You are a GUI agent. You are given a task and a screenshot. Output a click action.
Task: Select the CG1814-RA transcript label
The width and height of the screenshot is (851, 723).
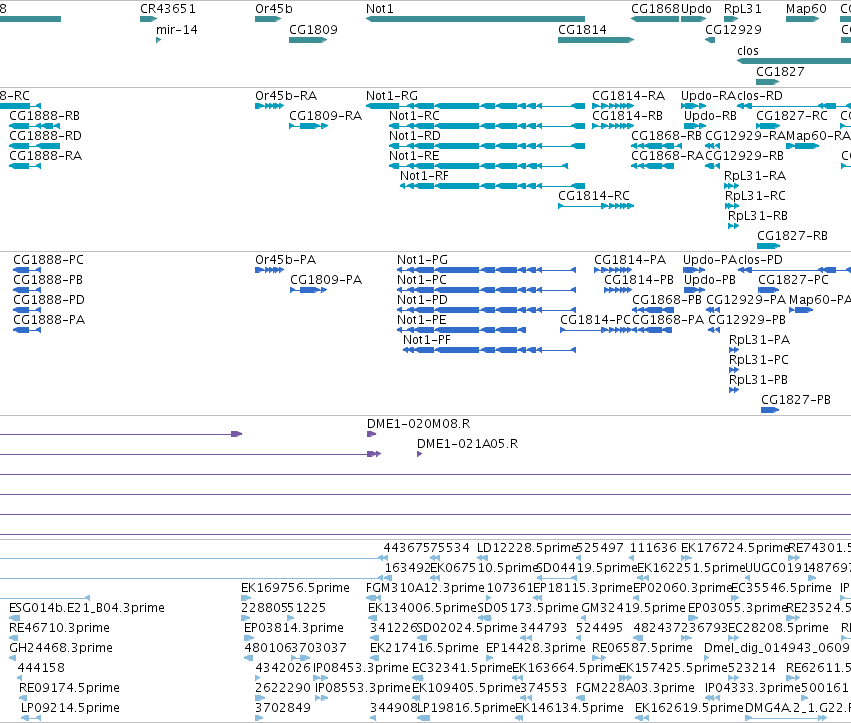(628, 96)
